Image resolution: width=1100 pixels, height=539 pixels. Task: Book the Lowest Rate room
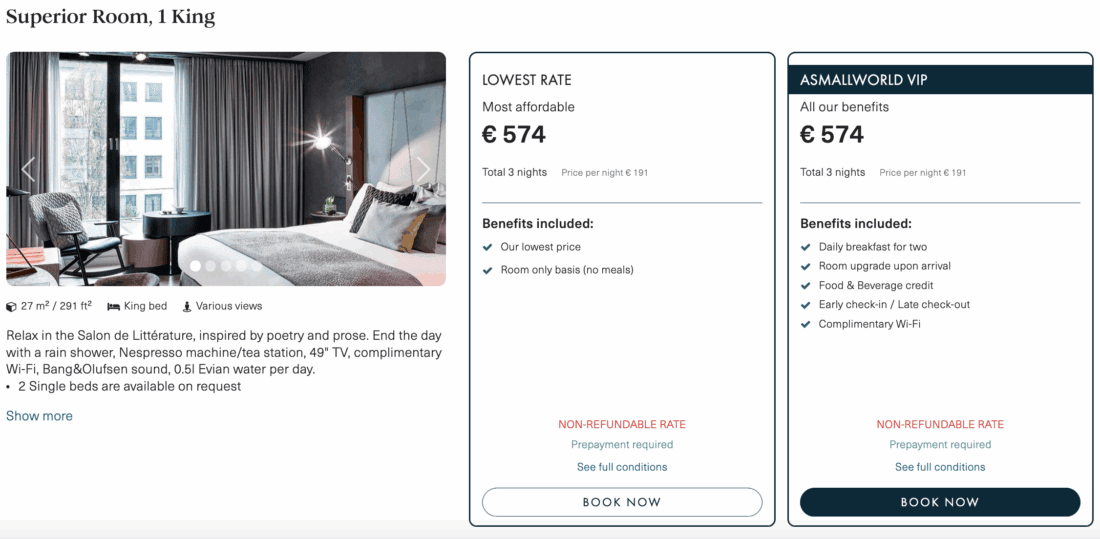[622, 502]
